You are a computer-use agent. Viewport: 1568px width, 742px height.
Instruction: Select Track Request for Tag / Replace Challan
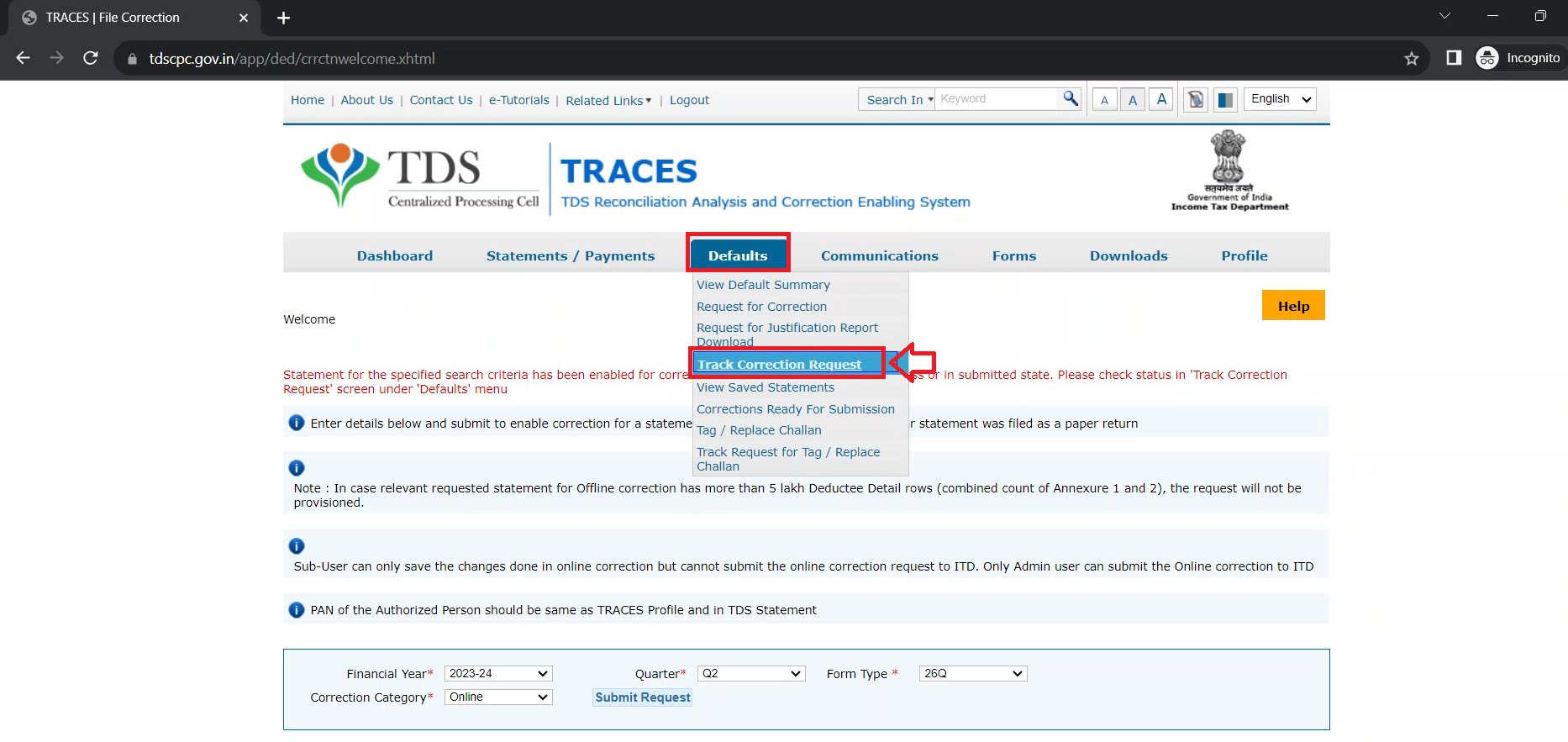[788, 459]
